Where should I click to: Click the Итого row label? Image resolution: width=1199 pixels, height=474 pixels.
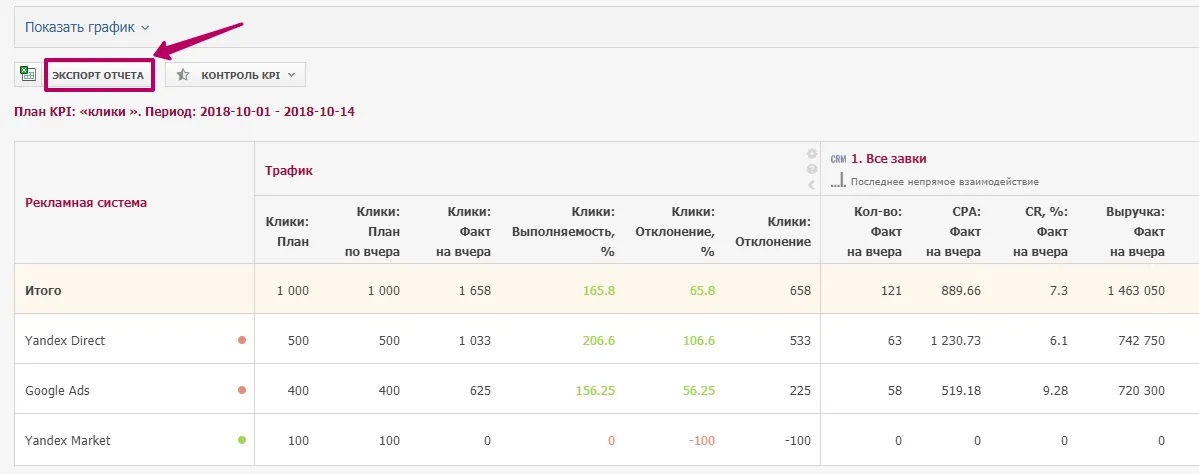[43, 291]
